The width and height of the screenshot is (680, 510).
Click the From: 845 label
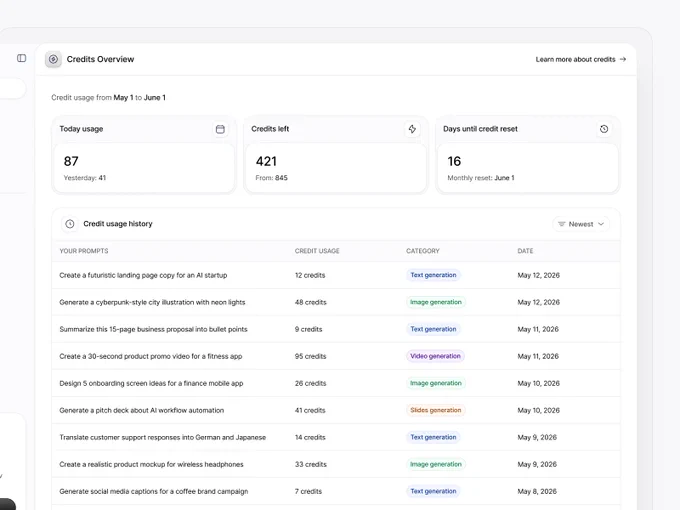[x=271, y=178]
